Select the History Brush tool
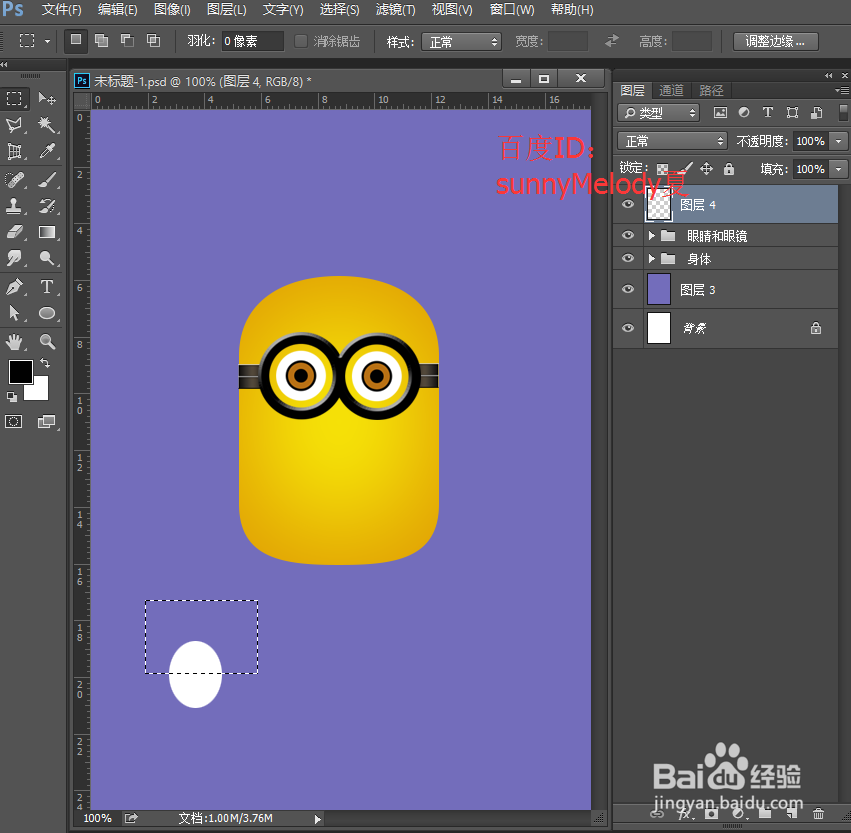This screenshot has width=851, height=833. click(47, 206)
